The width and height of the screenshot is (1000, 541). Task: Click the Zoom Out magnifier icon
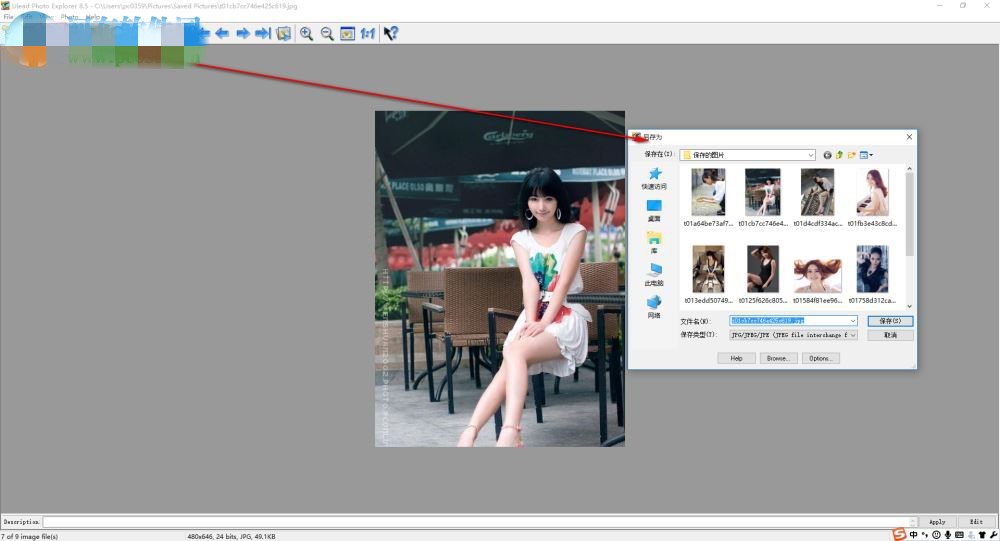pos(327,33)
